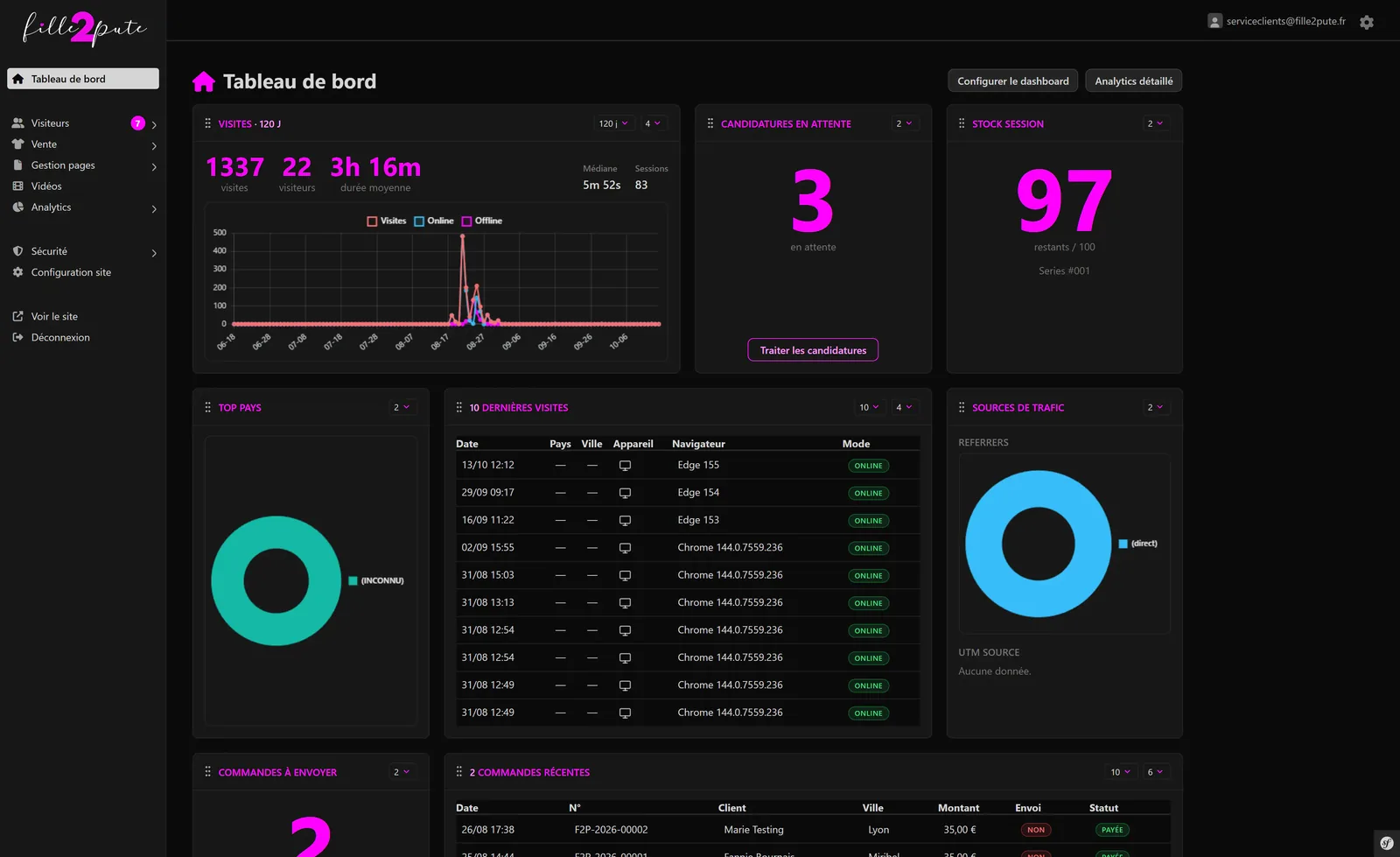The height and width of the screenshot is (857, 1400).
Task: Toggle the Visites series in chart legend
Action: (x=387, y=221)
